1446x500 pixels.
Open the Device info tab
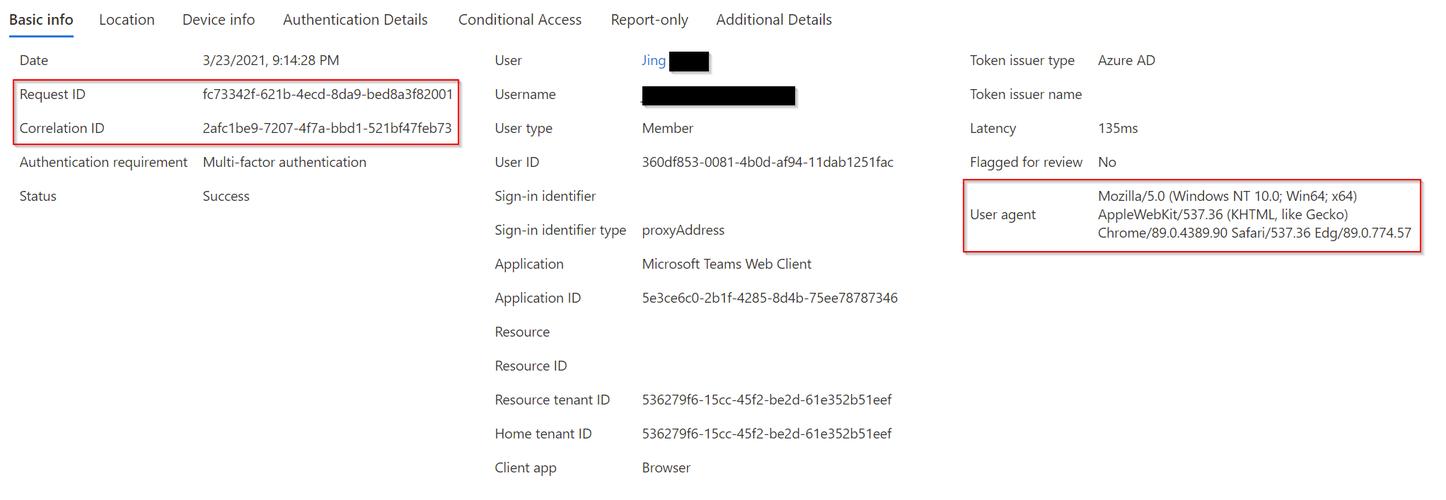coord(218,20)
